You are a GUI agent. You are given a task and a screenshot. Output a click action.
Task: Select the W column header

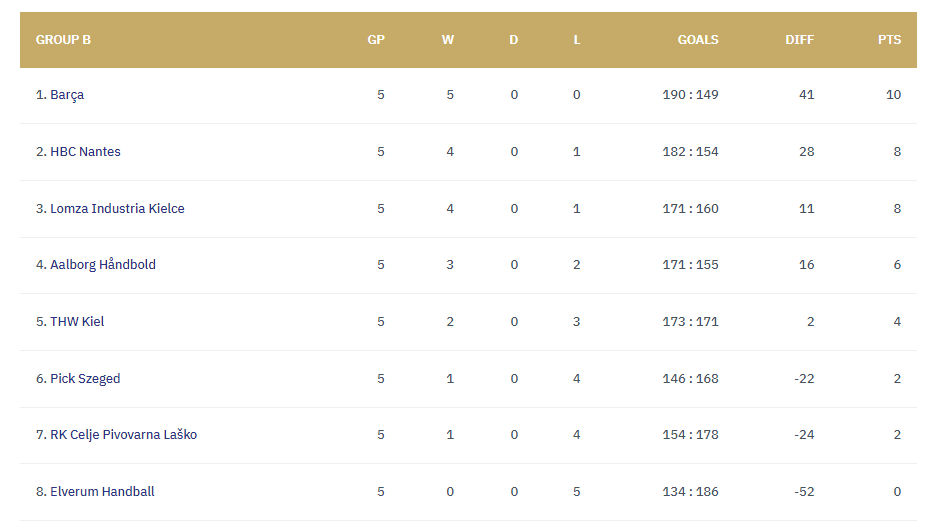click(448, 40)
